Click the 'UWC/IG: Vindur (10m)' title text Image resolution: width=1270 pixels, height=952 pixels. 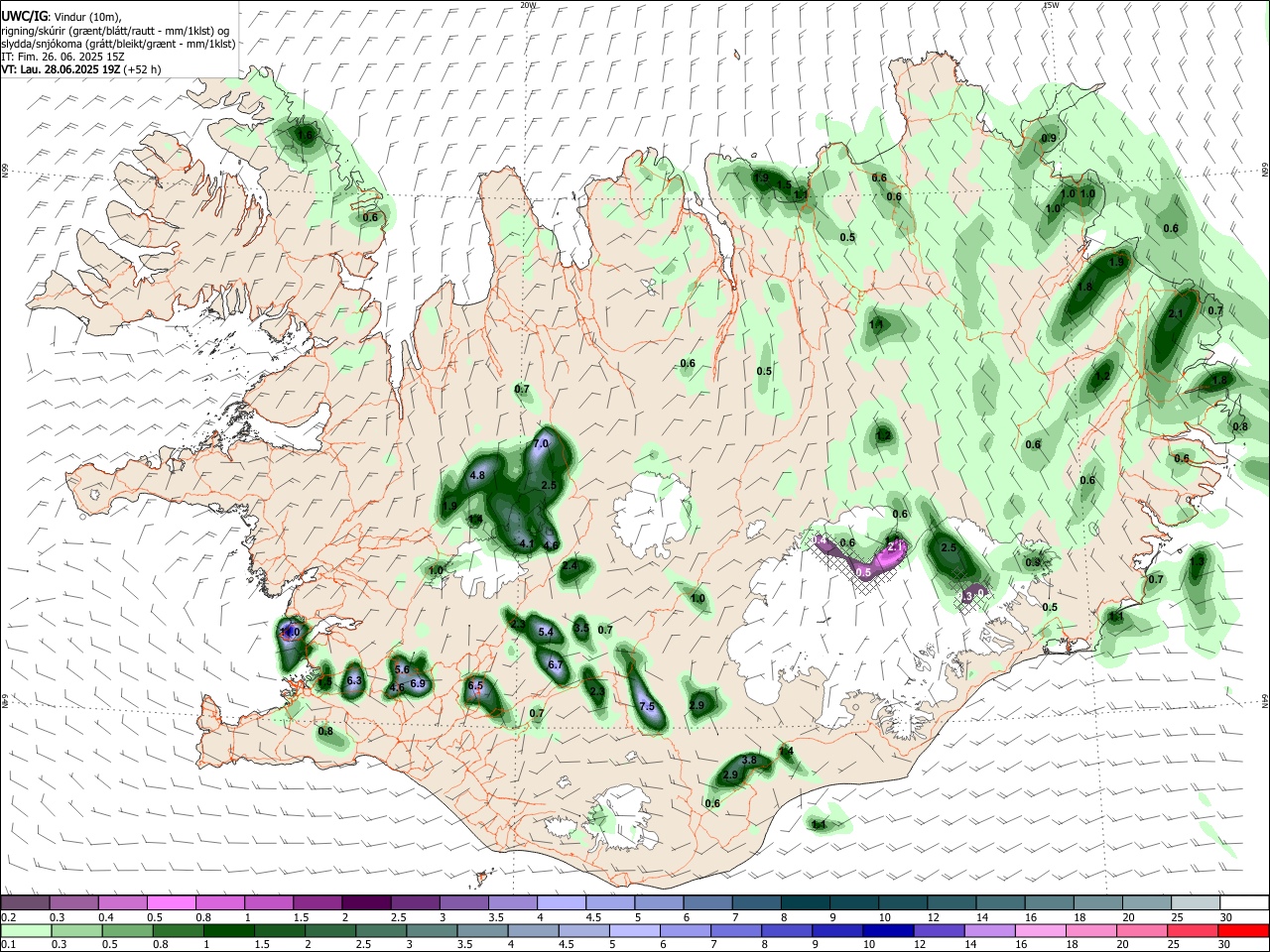[62, 17]
